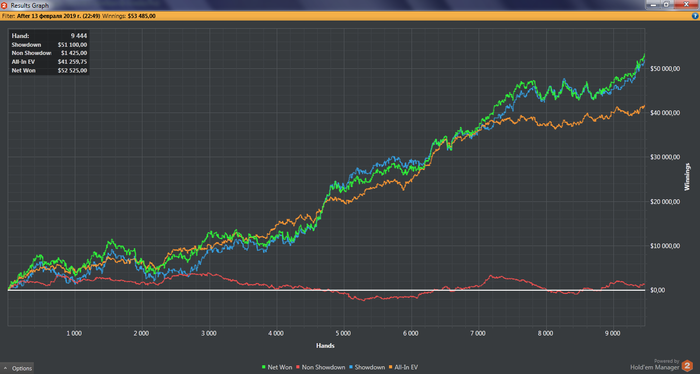
Task: Toggle the Net Won legend series
Action: [x=277, y=367]
